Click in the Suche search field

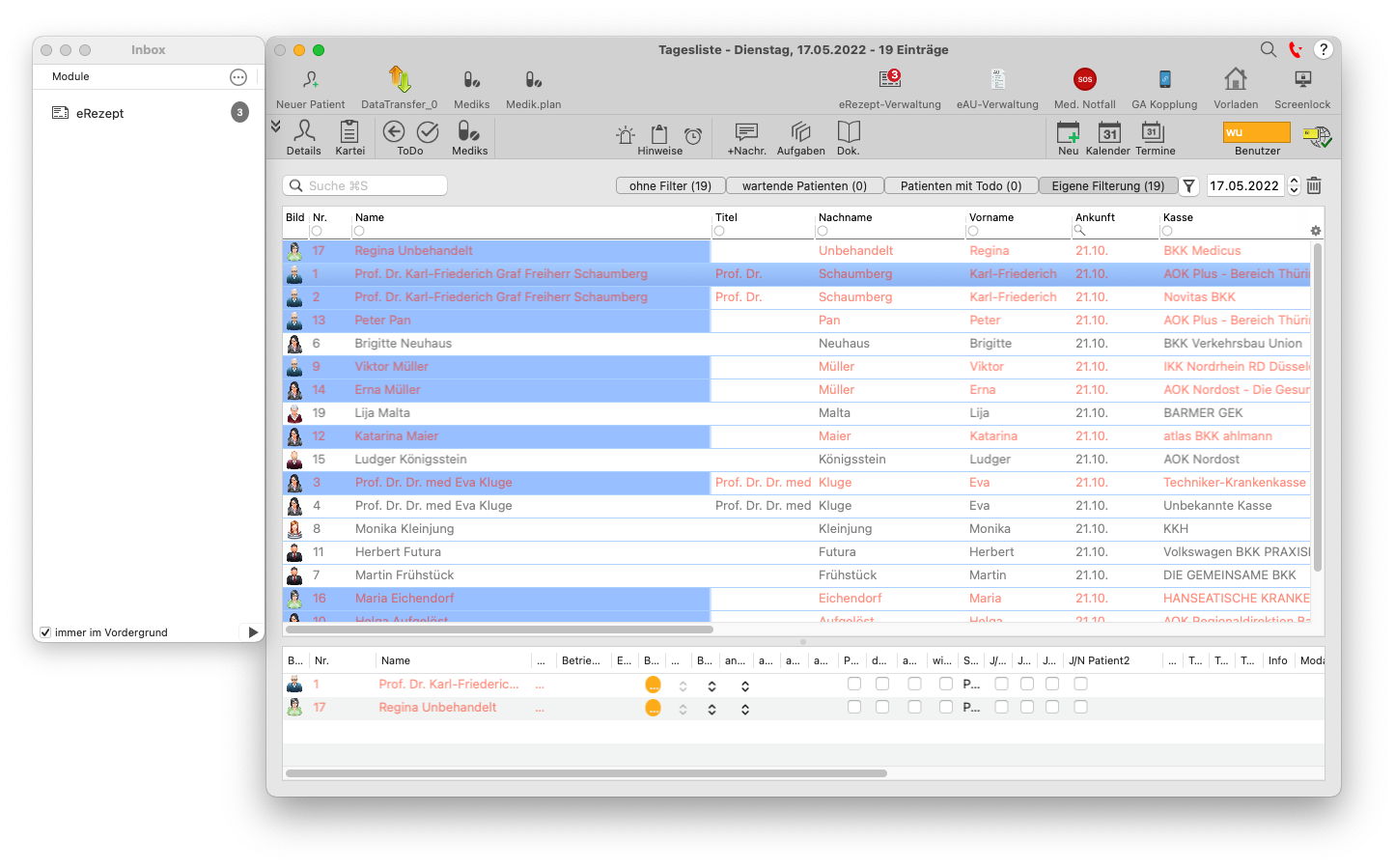pyautogui.click(x=365, y=185)
